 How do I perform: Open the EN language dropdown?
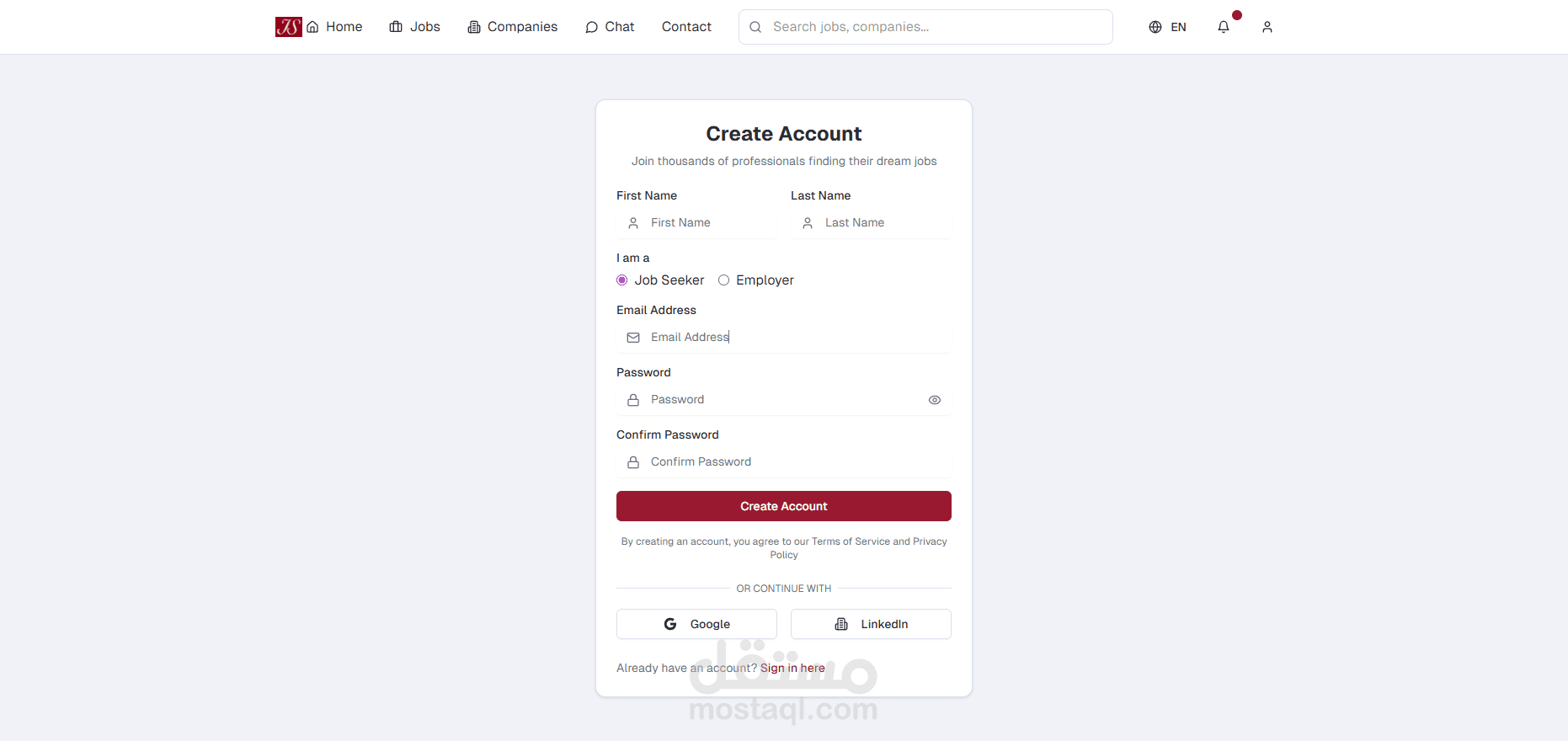[1178, 27]
